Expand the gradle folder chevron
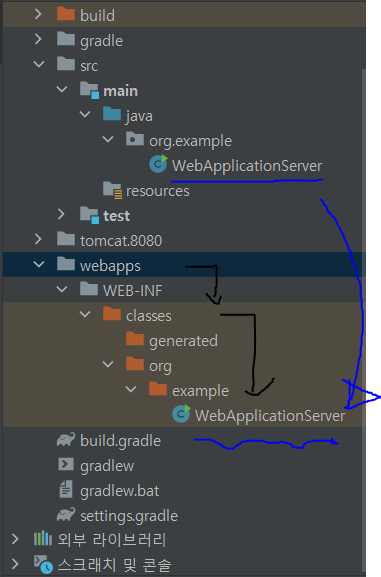381x577 pixels. [x=38, y=39]
